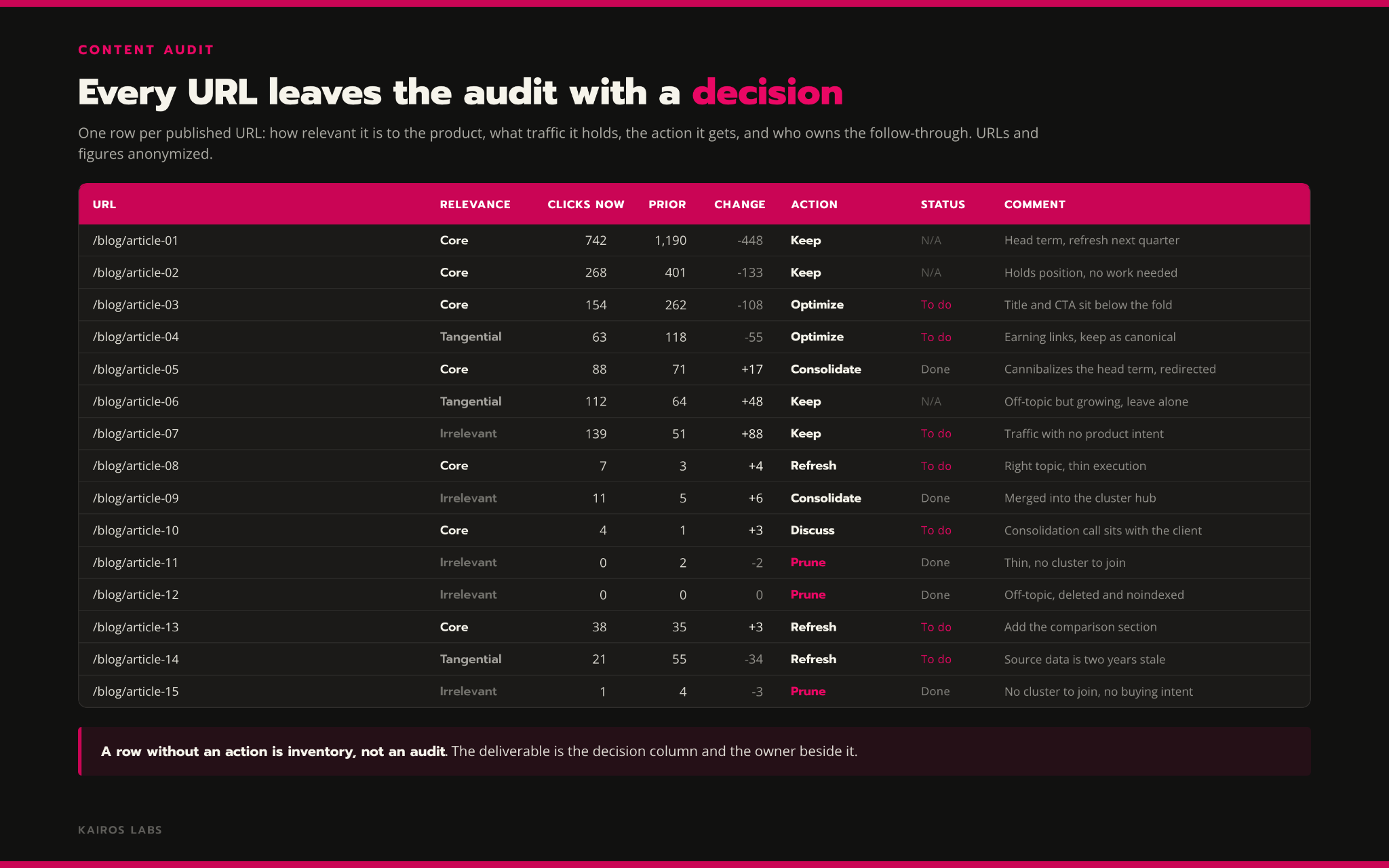This screenshot has height=868, width=1389.
Task: Click the COMMENT column header
Action: 1034,204
